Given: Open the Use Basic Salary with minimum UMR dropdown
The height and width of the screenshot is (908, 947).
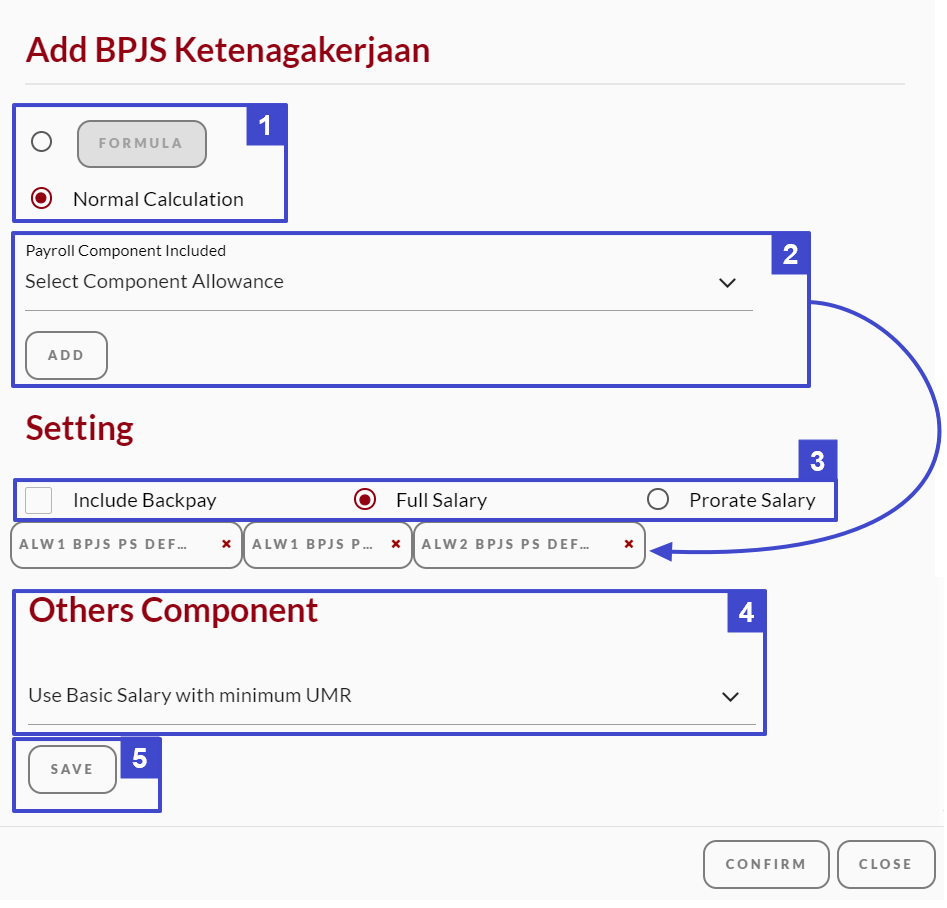Looking at the screenshot, I should 391,696.
